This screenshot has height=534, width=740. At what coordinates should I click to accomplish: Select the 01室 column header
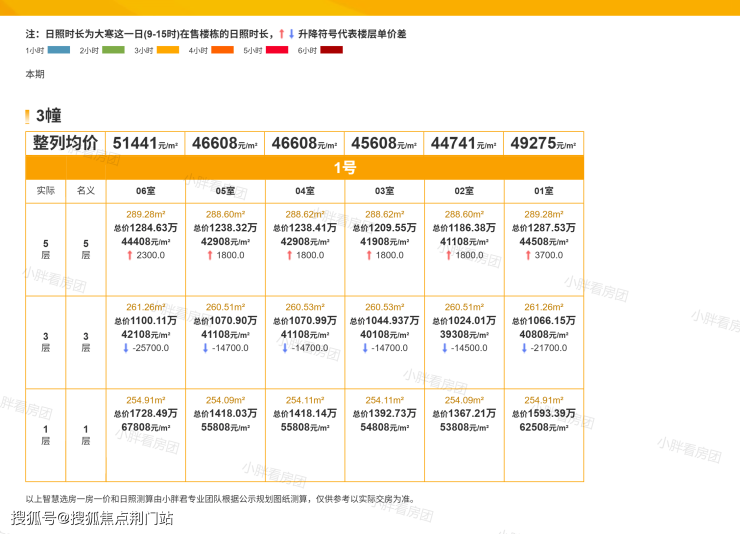[544, 190]
